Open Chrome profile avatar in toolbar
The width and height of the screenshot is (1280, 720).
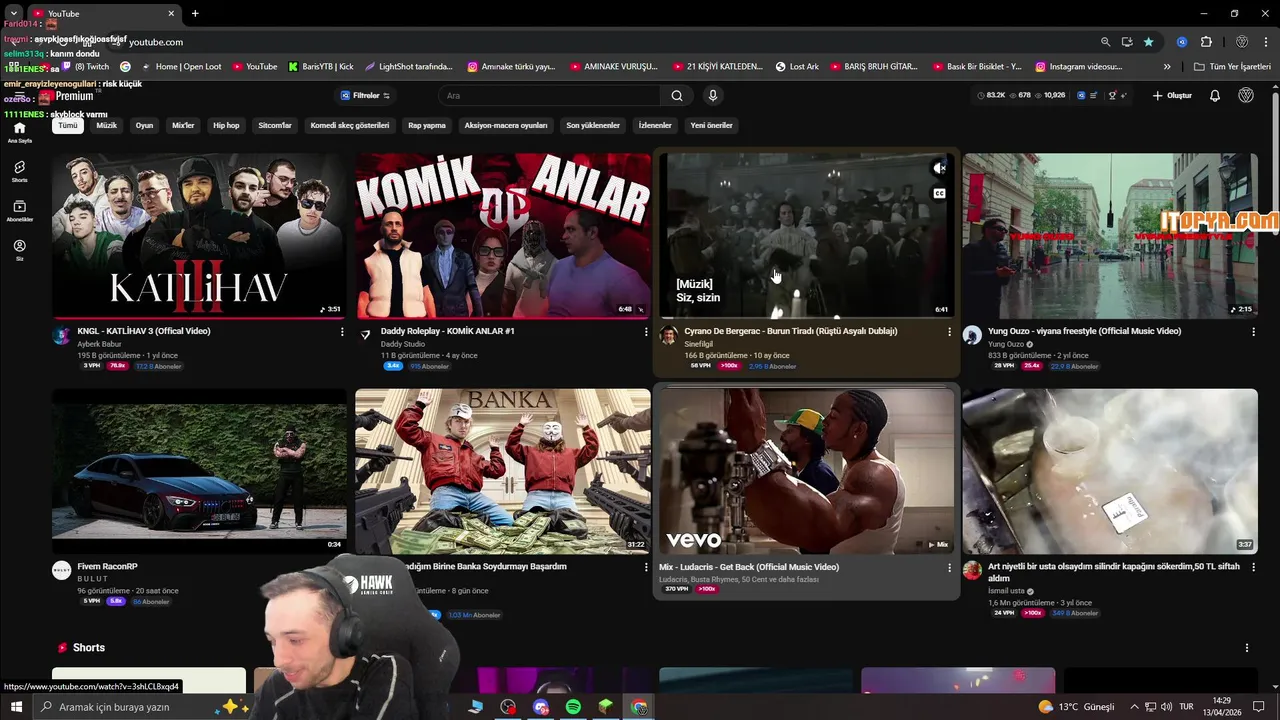click(1242, 42)
